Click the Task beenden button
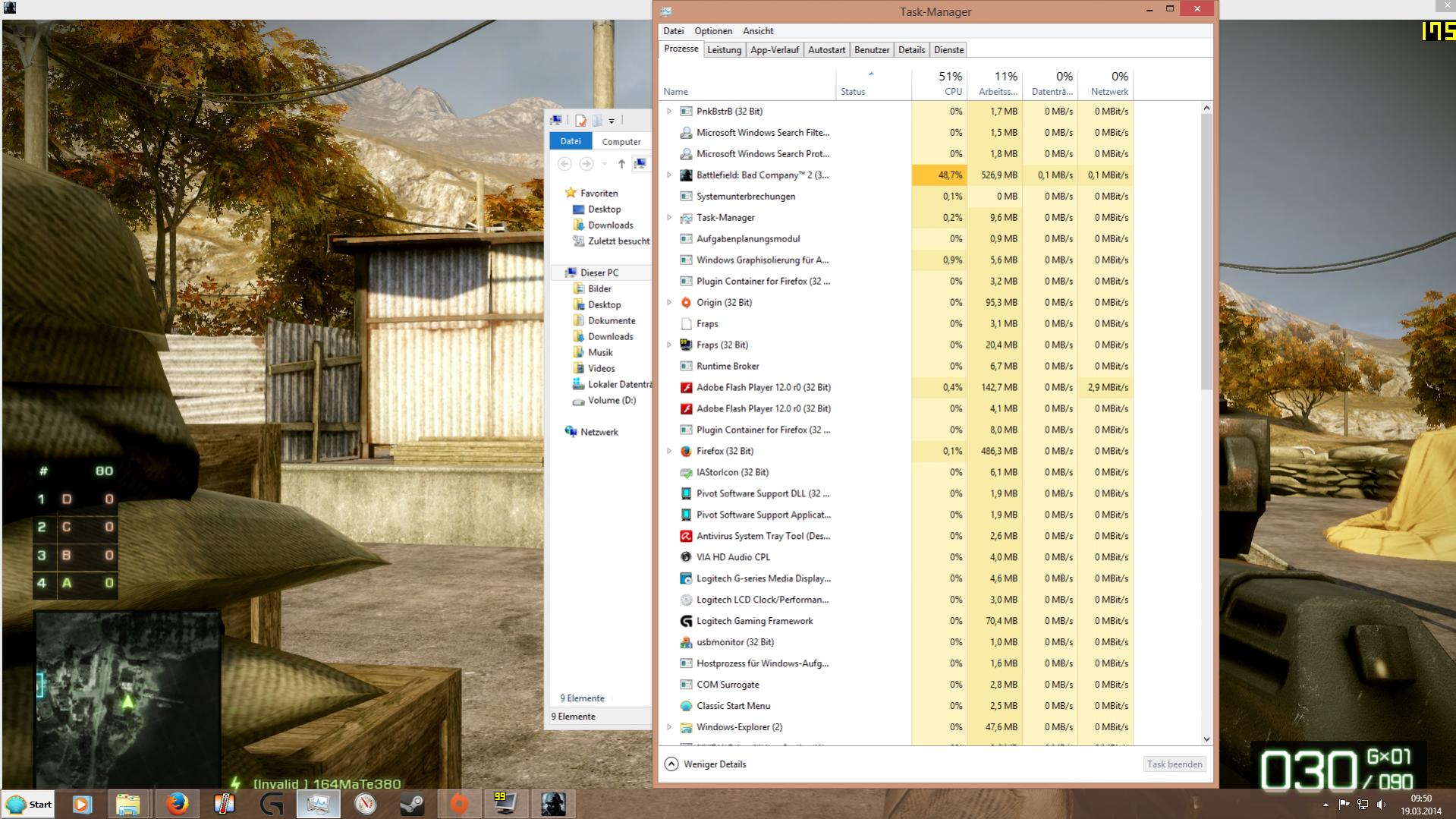Screen dimensions: 1456x819 [1175, 764]
